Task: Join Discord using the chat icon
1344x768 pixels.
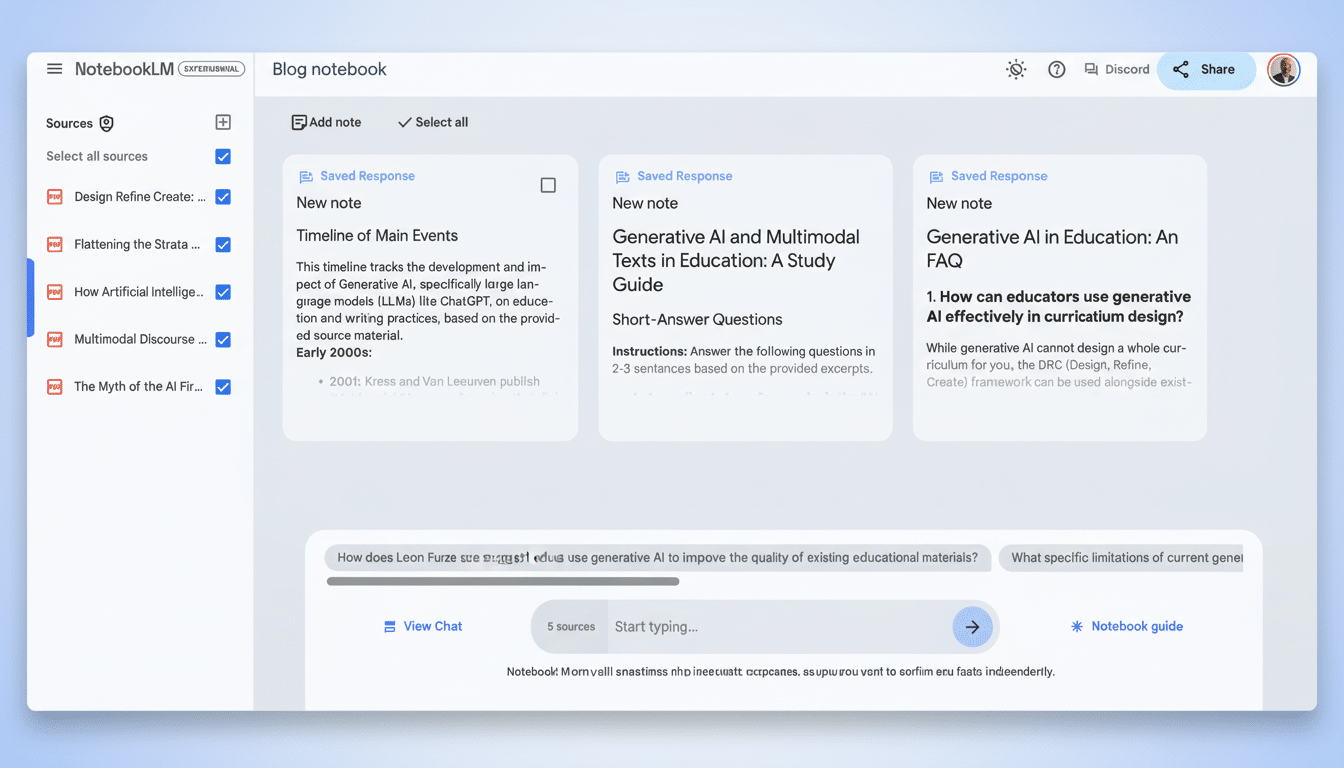Action: point(1091,69)
